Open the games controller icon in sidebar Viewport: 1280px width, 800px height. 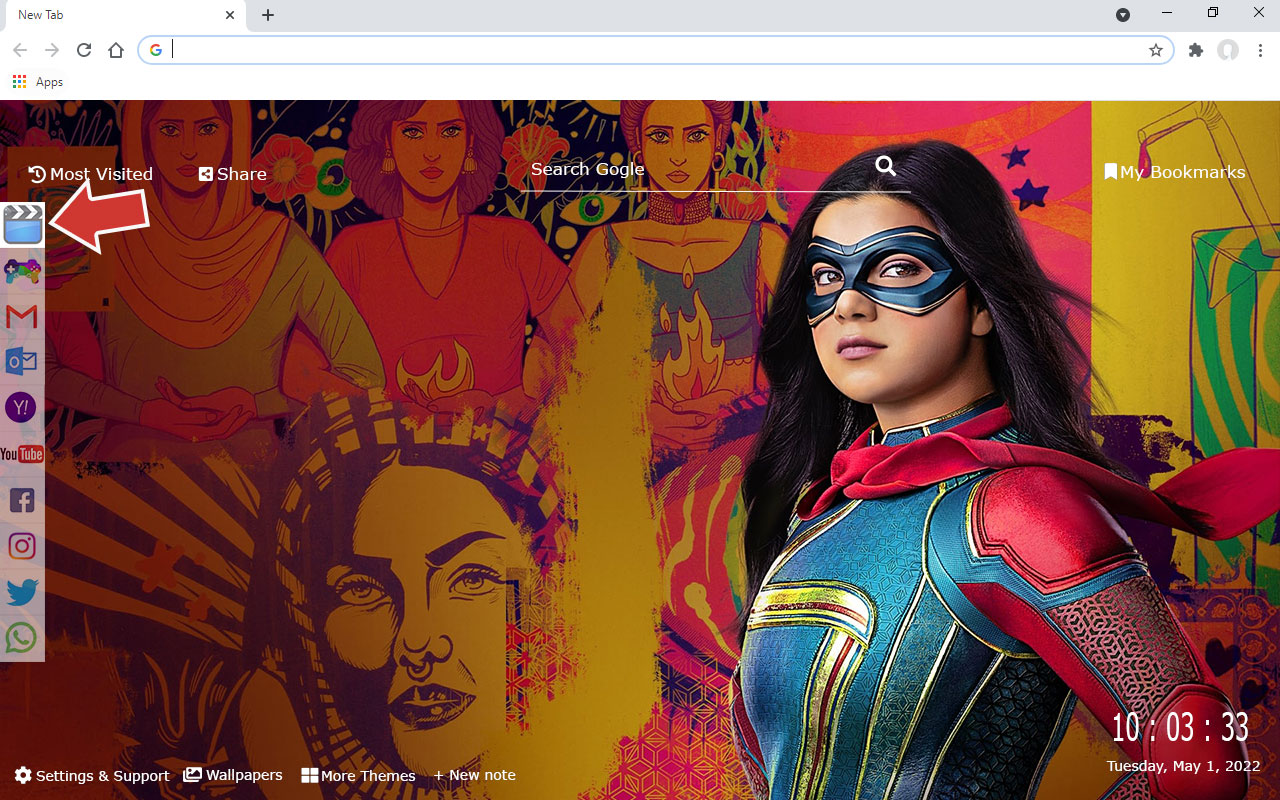click(x=22, y=270)
